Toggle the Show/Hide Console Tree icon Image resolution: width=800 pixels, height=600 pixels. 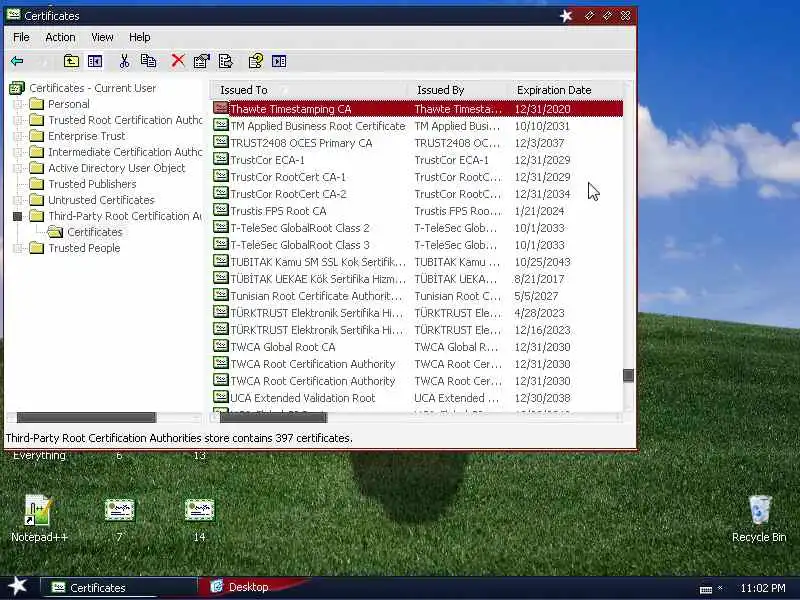[x=95, y=61]
